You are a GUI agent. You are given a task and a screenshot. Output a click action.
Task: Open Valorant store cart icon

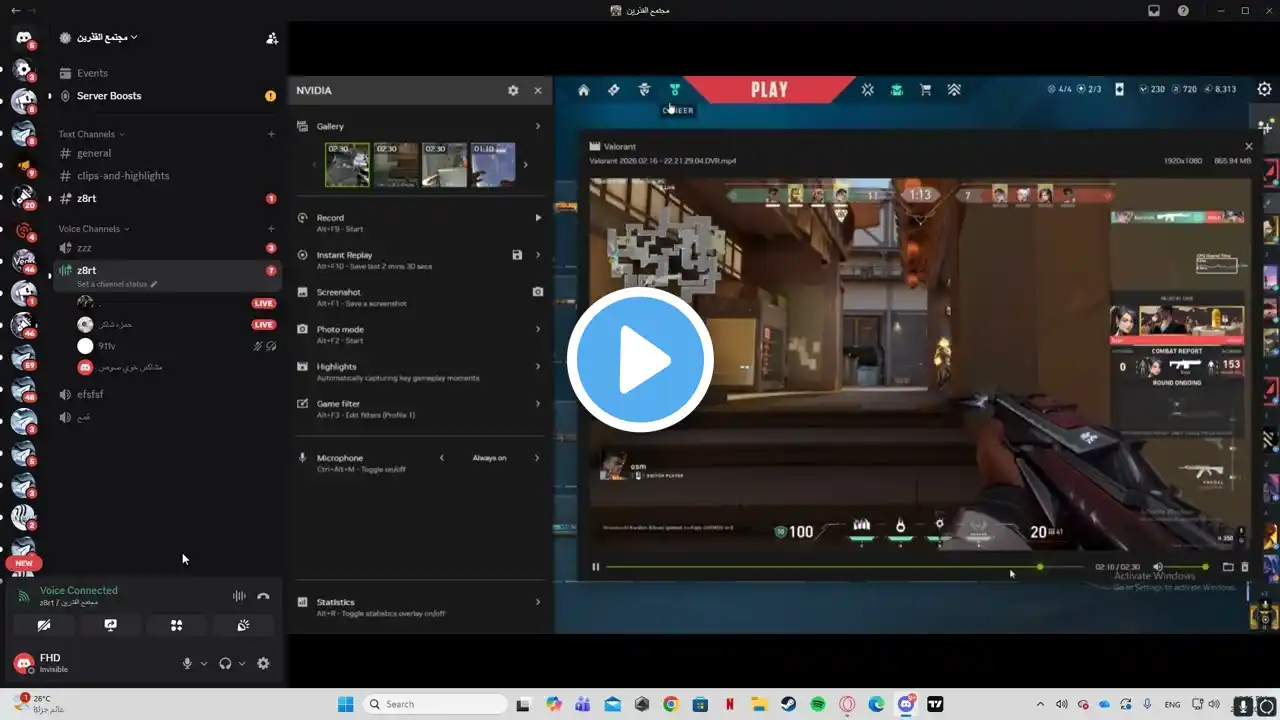point(925,90)
